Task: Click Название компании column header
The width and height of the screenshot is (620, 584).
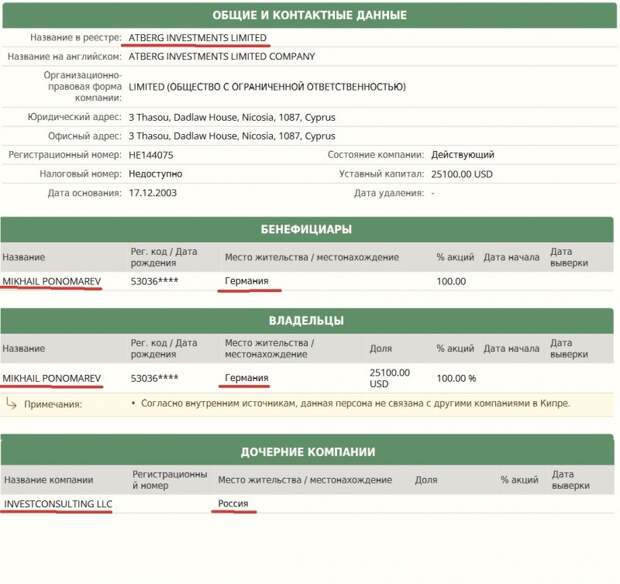Action: 49,480
